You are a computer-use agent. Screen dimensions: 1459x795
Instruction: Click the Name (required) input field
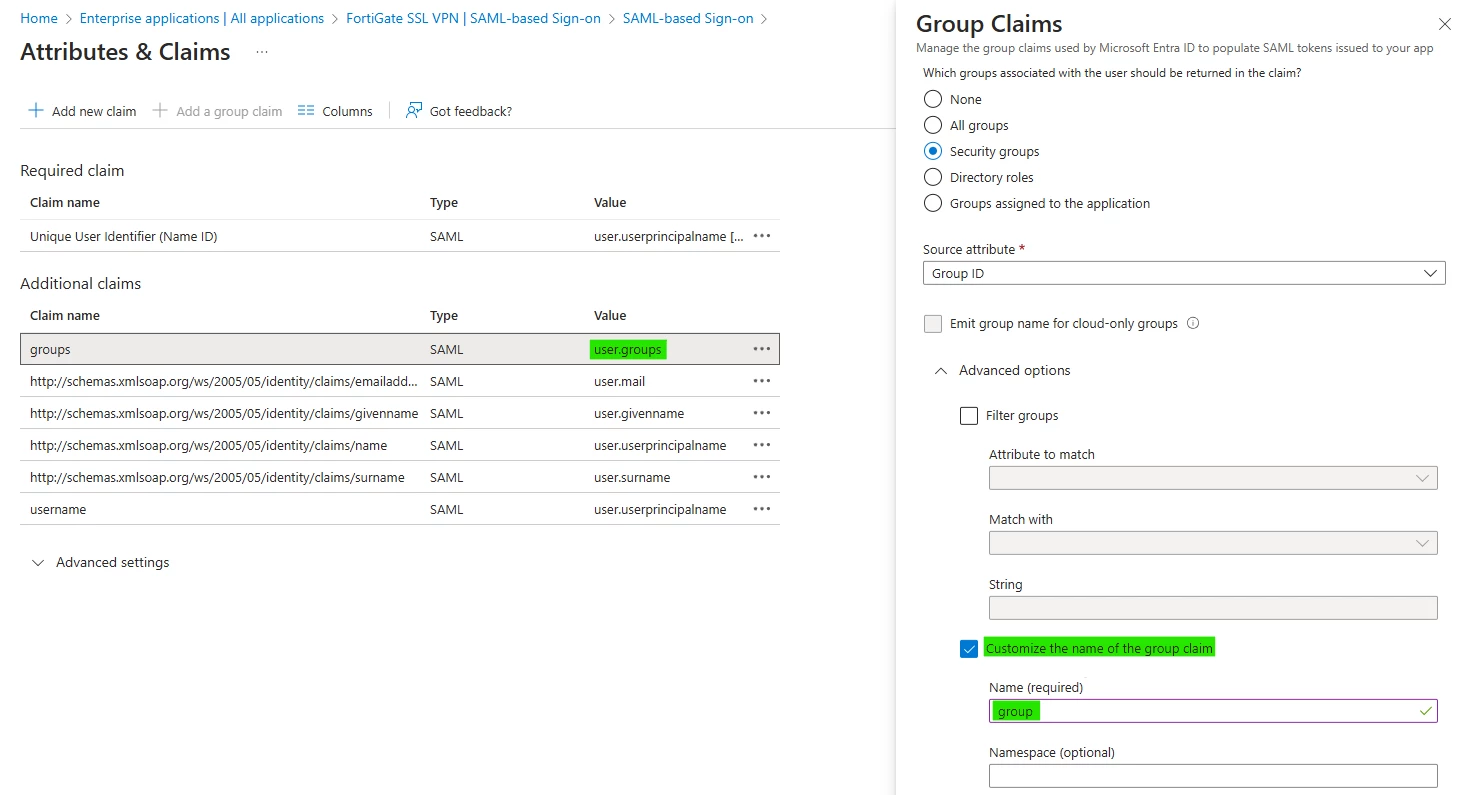[1213, 711]
